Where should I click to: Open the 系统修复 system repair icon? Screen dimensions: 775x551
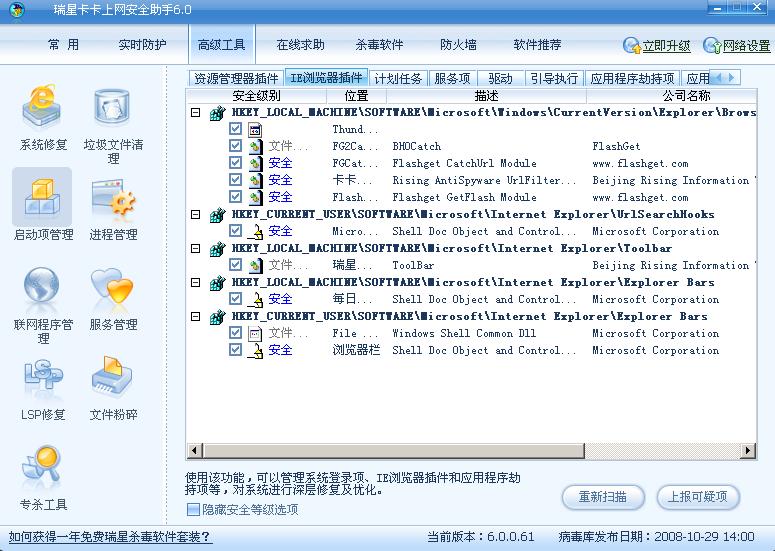tap(42, 107)
